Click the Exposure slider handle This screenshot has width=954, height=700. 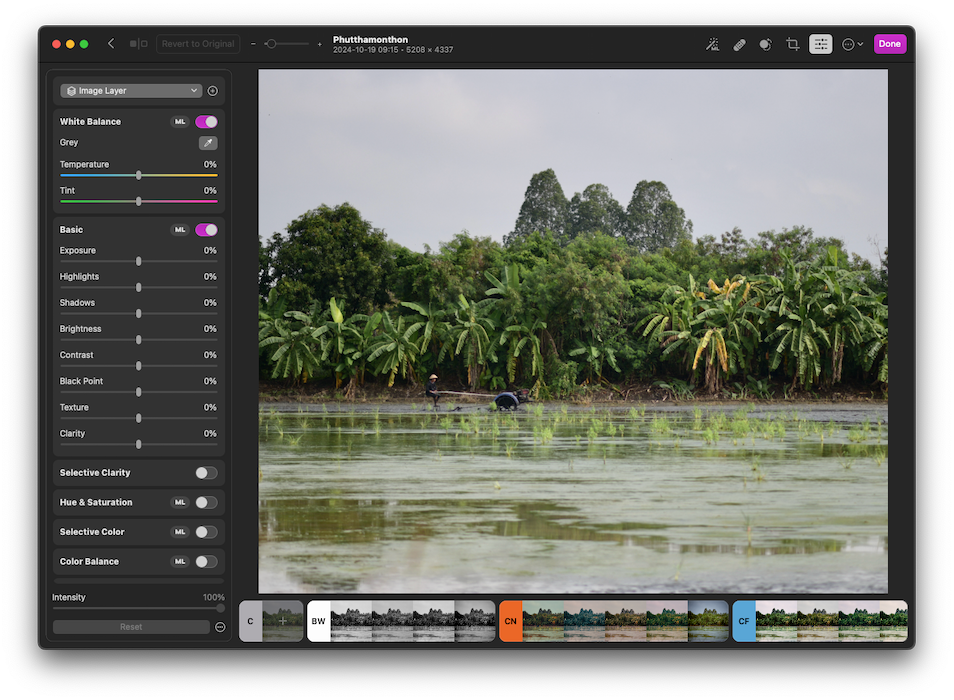coord(139,262)
